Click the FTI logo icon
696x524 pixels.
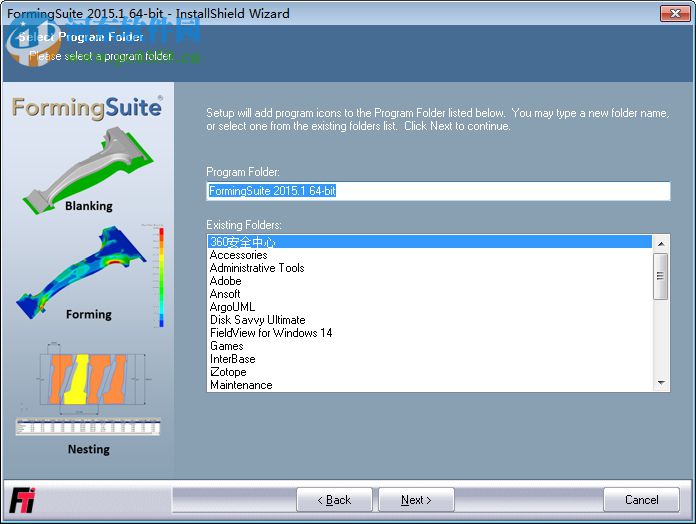pos(22,500)
